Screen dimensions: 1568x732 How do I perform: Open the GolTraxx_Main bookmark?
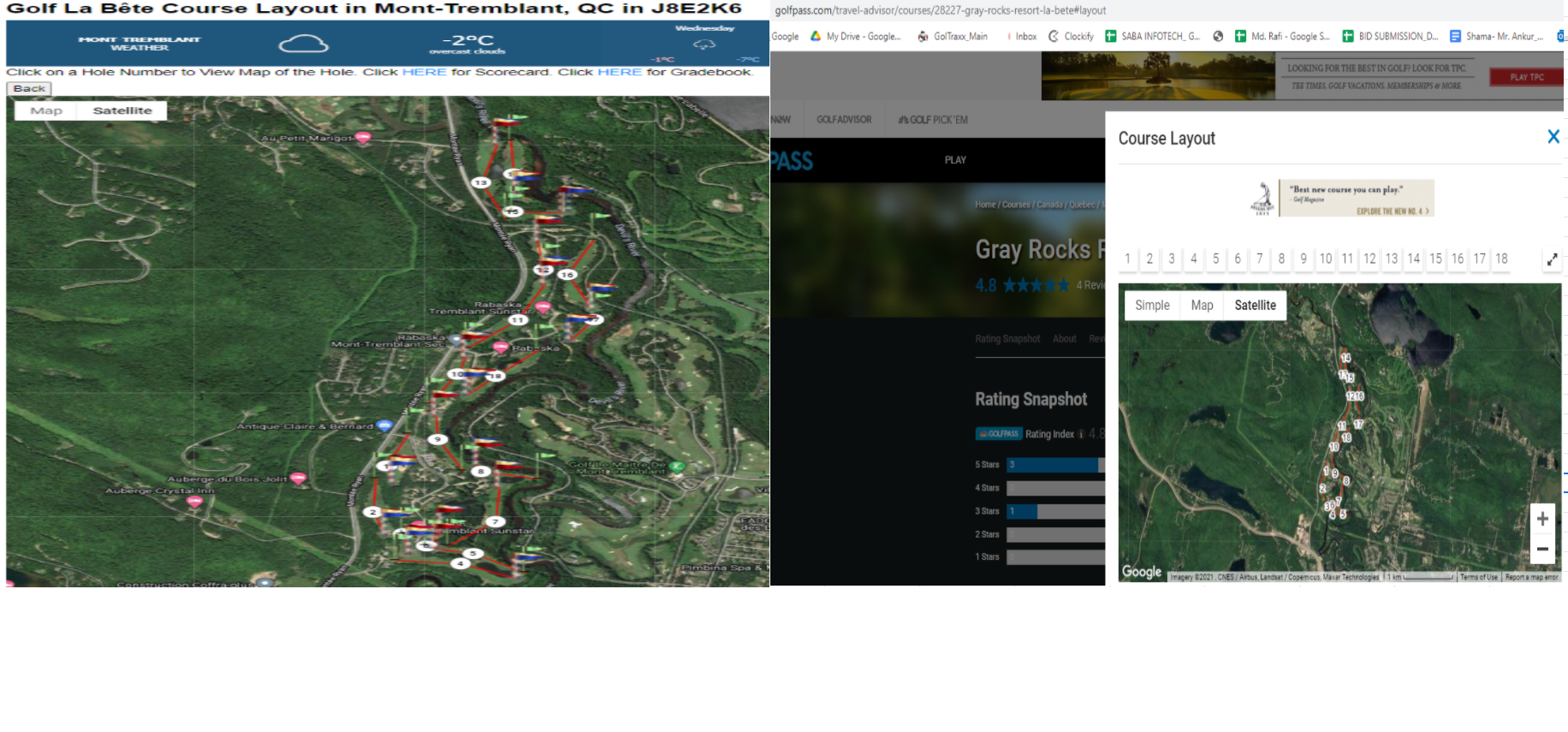pyautogui.click(x=953, y=36)
